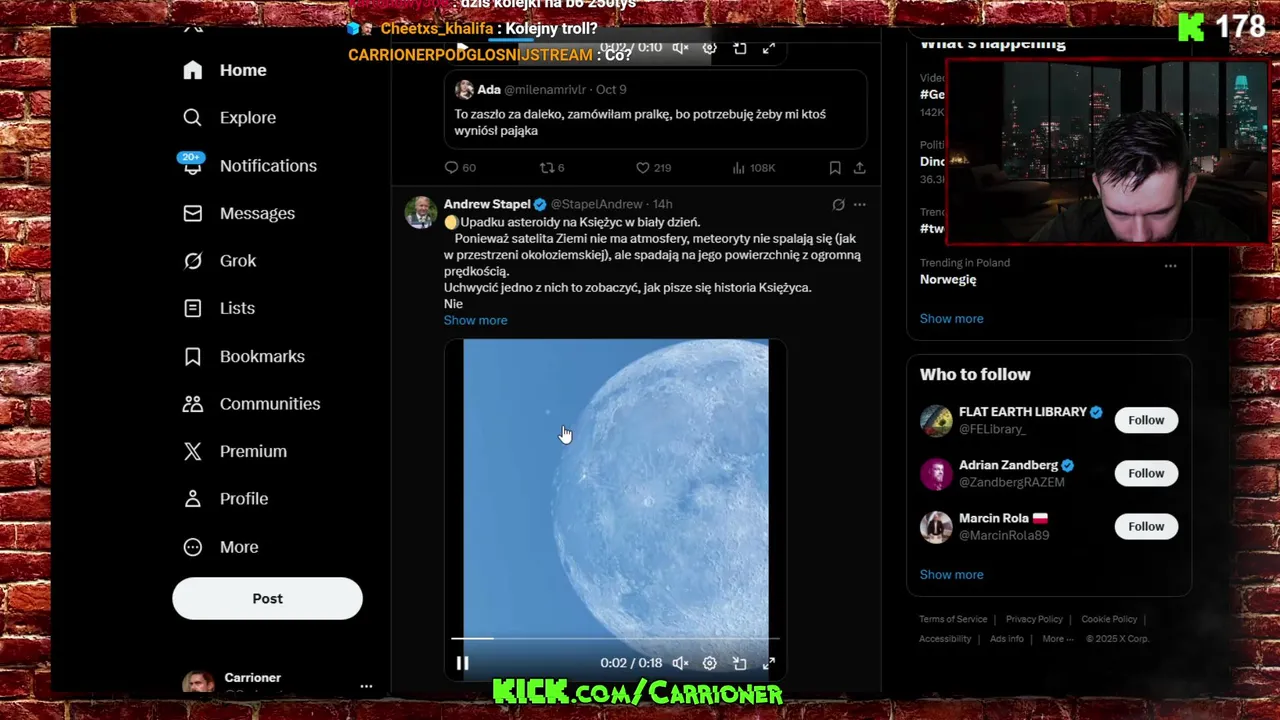The width and height of the screenshot is (1280, 720).
Task: Share Ada's post
Action: [859, 168]
